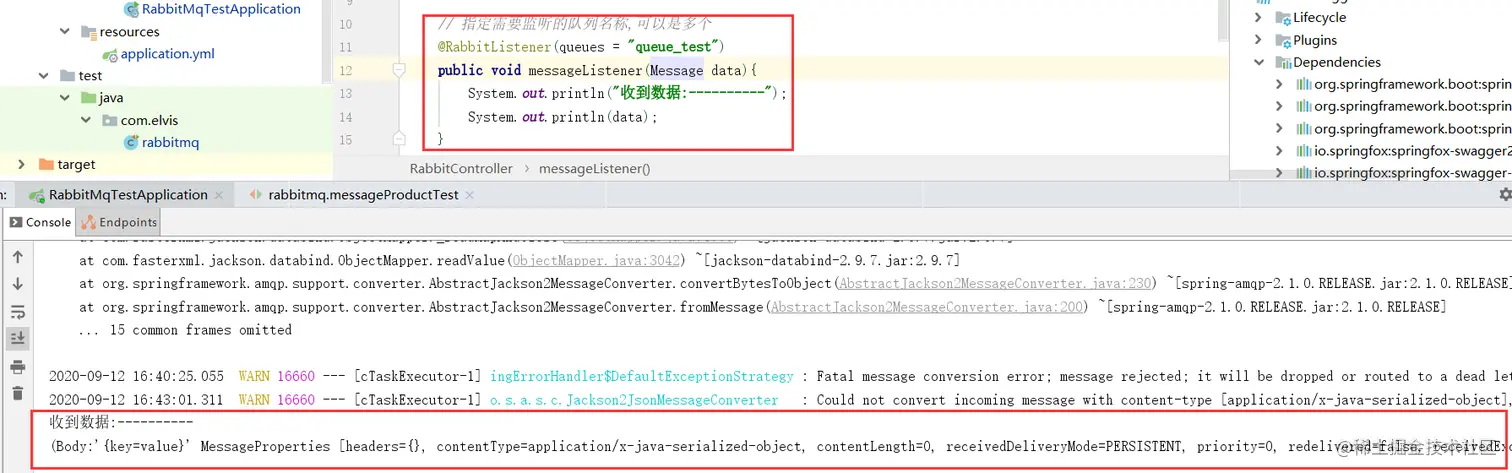Click the 16:43:01.311 log timestamp
Image resolution: width=1512 pixels, height=473 pixels.
pyautogui.click(x=137, y=400)
